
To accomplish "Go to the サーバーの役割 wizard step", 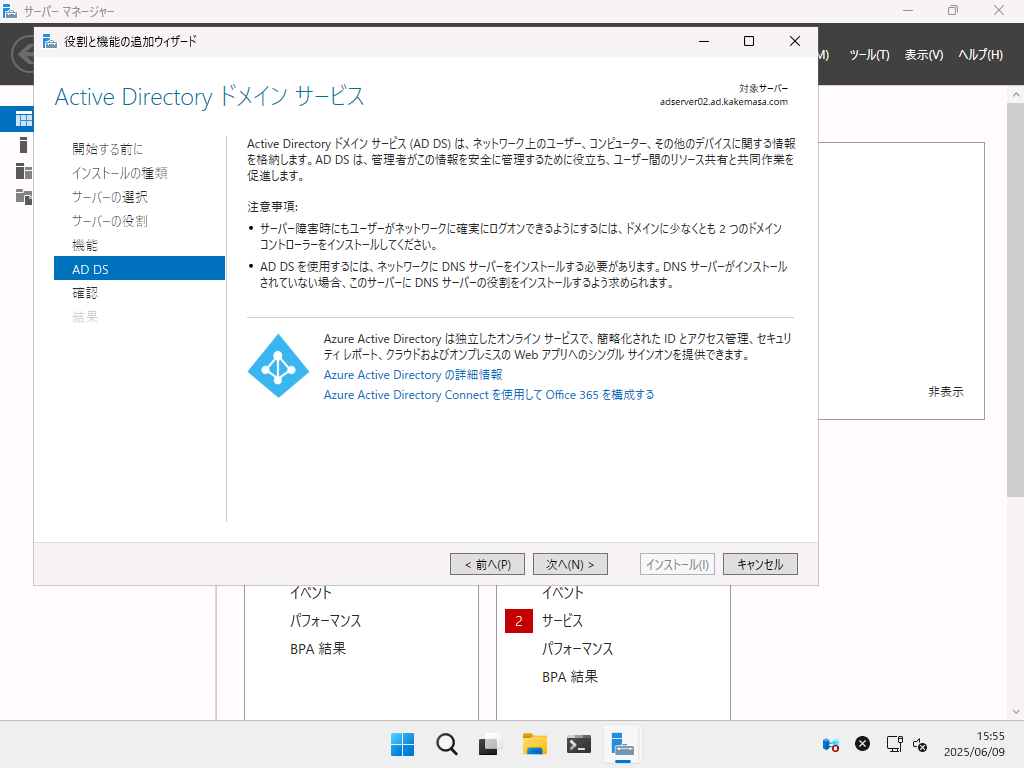I will (x=110, y=221).
